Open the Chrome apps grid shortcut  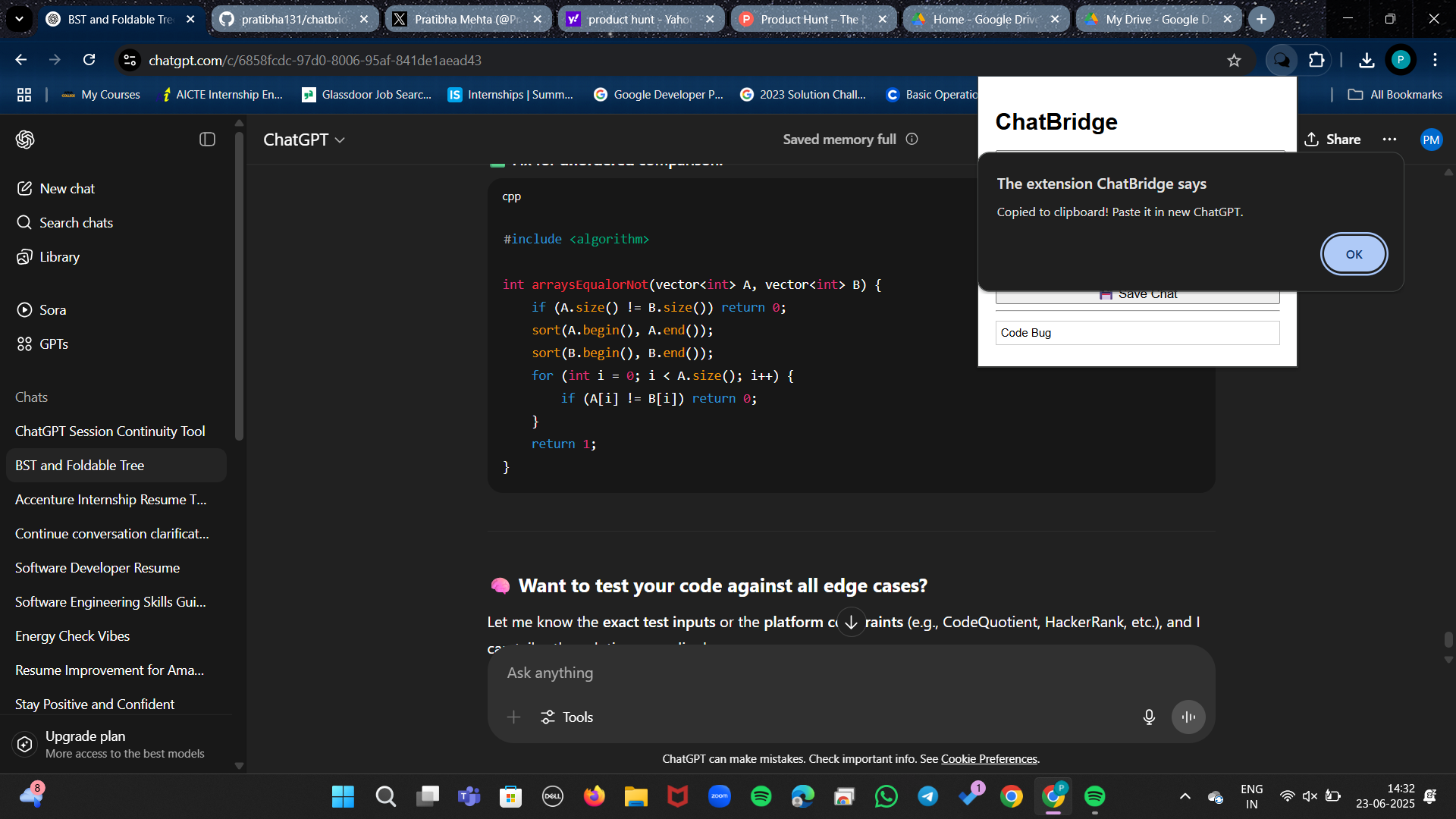24,95
